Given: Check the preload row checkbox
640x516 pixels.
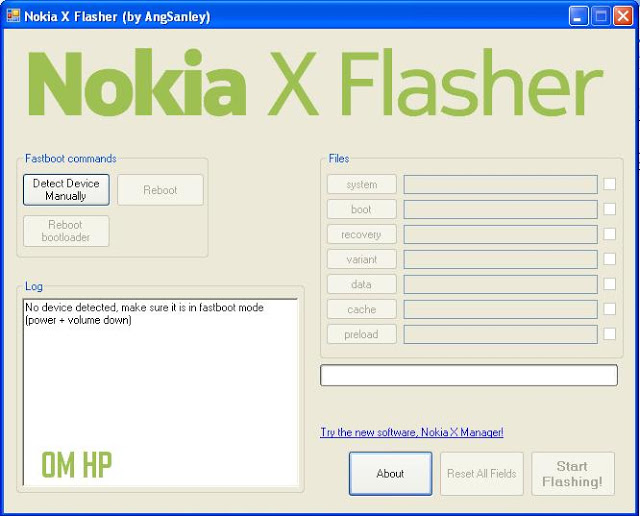Looking at the screenshot, I should click(x=609, y=334).
